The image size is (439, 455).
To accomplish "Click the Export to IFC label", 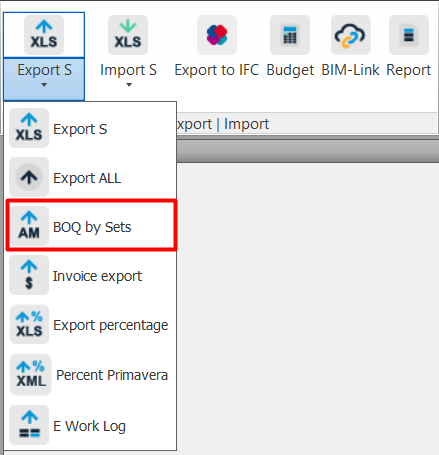I will 217,70.
